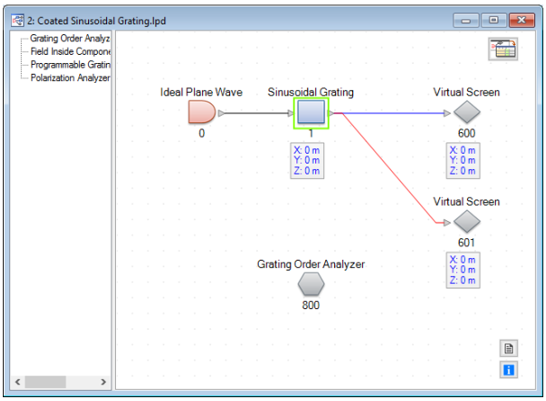Image resolution: width=546 pixels, height=401 pixels.
Task: Select Grating Order Analyzer tree item
Action: 70,38
